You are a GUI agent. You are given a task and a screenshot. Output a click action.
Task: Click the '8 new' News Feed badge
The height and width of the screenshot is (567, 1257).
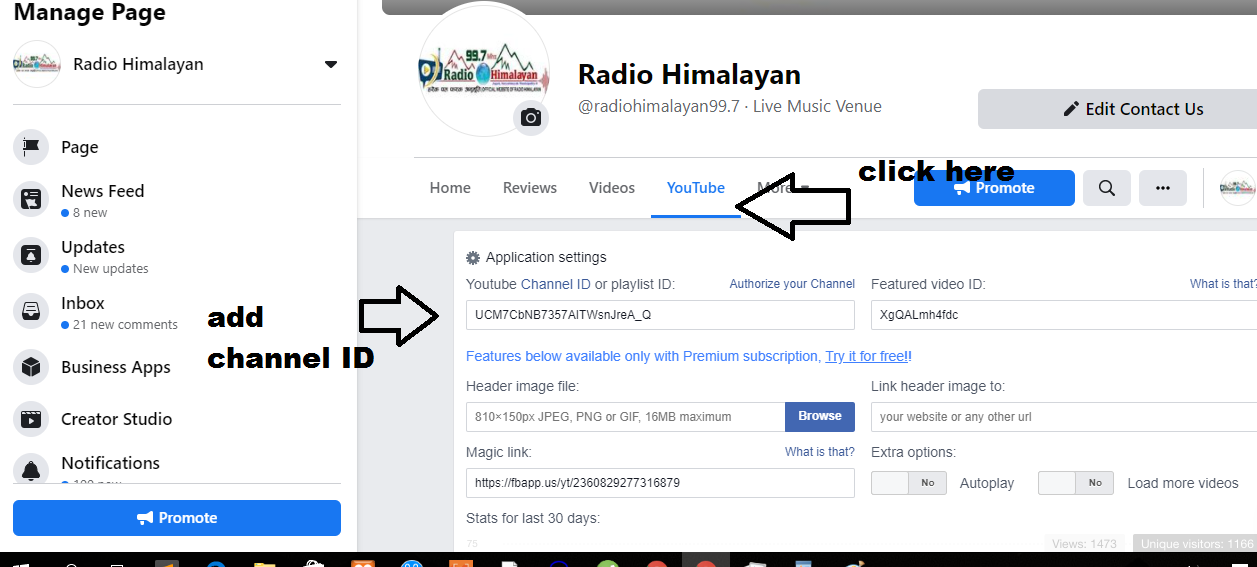(x=84, y=213)
